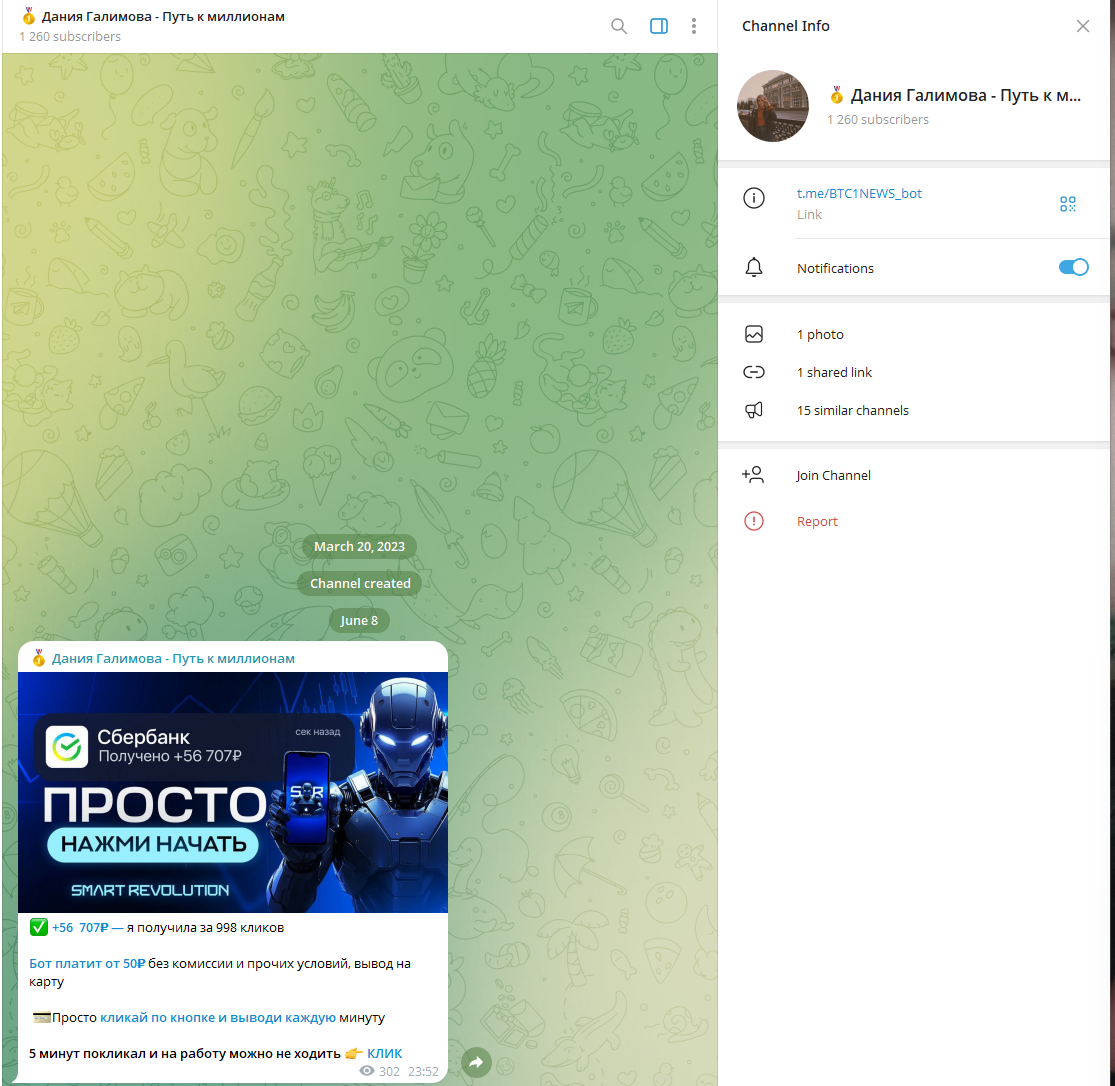Screen dimensions: 1115x1086
Task: Click the 'Channel Info' panel heading
Action: pos(785,26)
